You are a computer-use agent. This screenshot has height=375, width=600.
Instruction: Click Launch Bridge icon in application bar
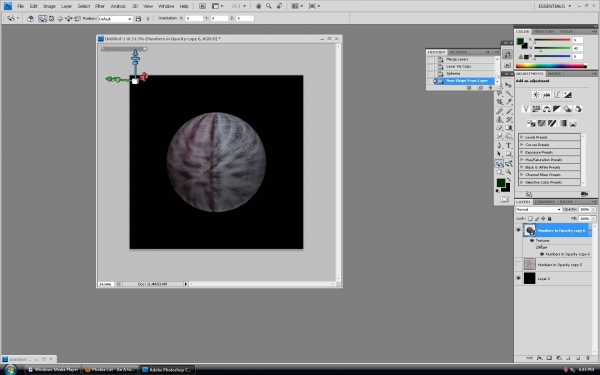click(202, 6)
